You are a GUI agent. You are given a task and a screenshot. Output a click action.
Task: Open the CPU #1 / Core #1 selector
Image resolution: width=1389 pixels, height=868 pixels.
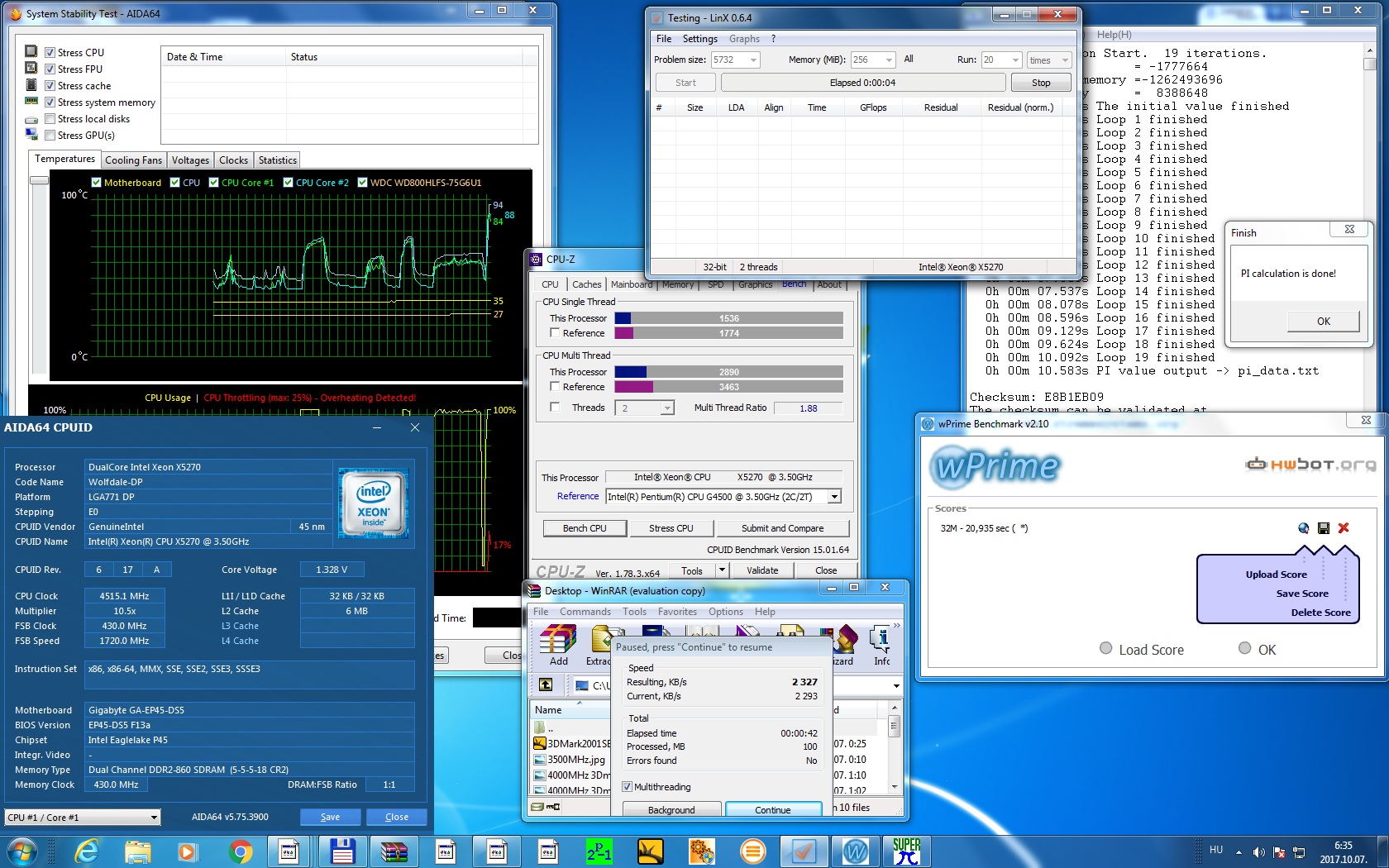click(82, 818)
